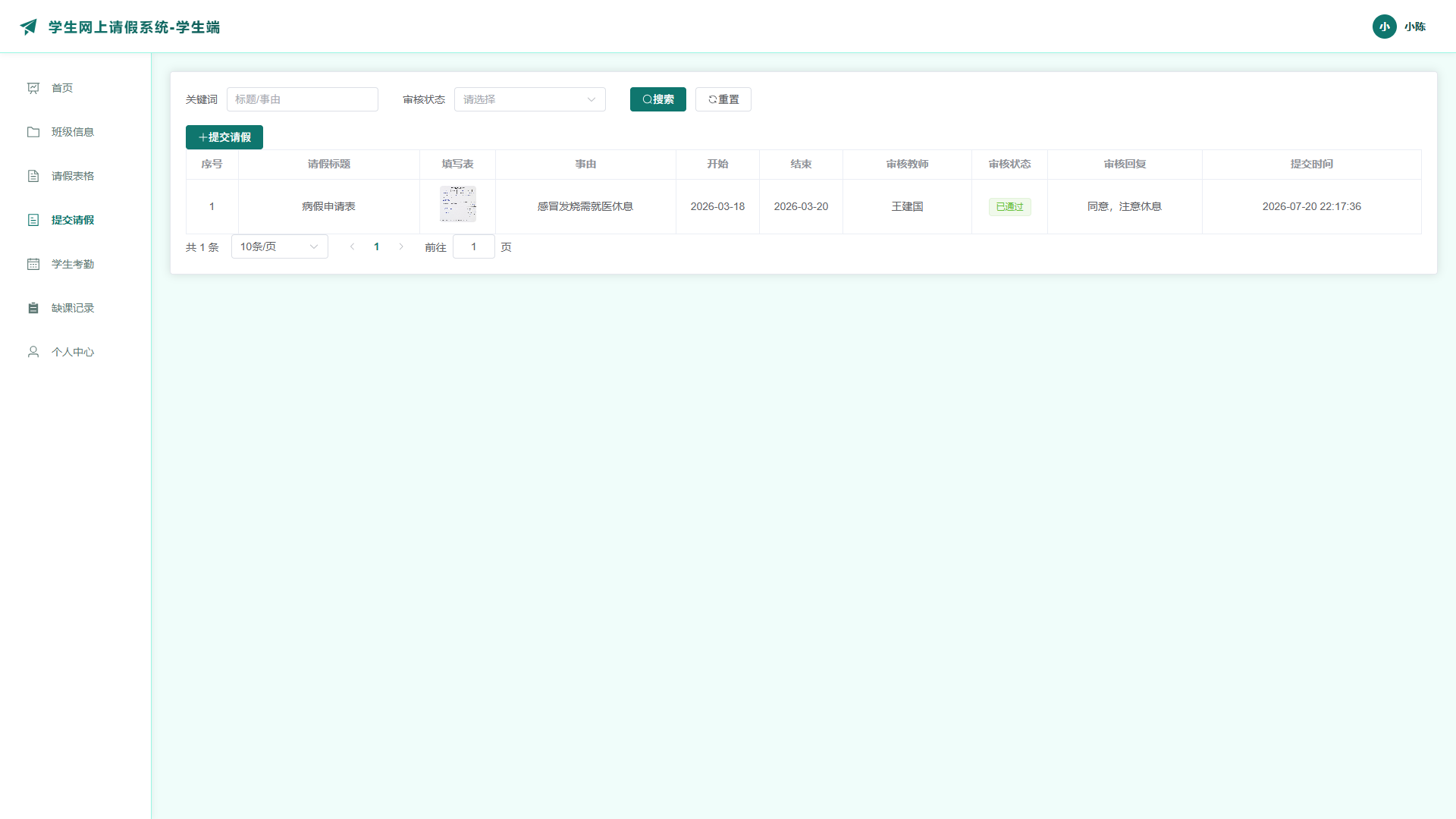Click the 缺课记录 clipboard icon

pos(33,308)
